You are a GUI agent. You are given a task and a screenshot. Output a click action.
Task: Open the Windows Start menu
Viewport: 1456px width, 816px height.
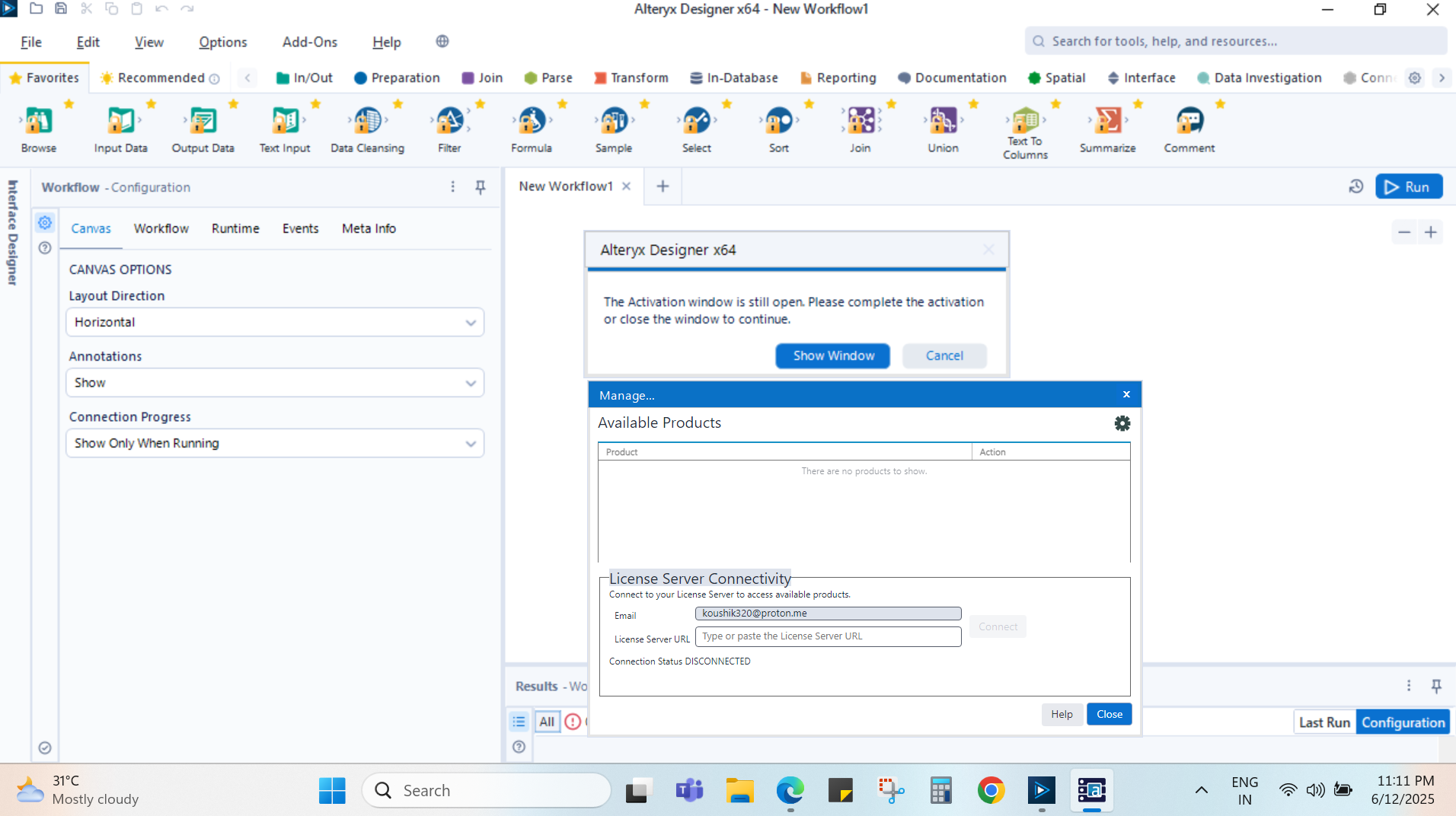click(x=332, y=791)
